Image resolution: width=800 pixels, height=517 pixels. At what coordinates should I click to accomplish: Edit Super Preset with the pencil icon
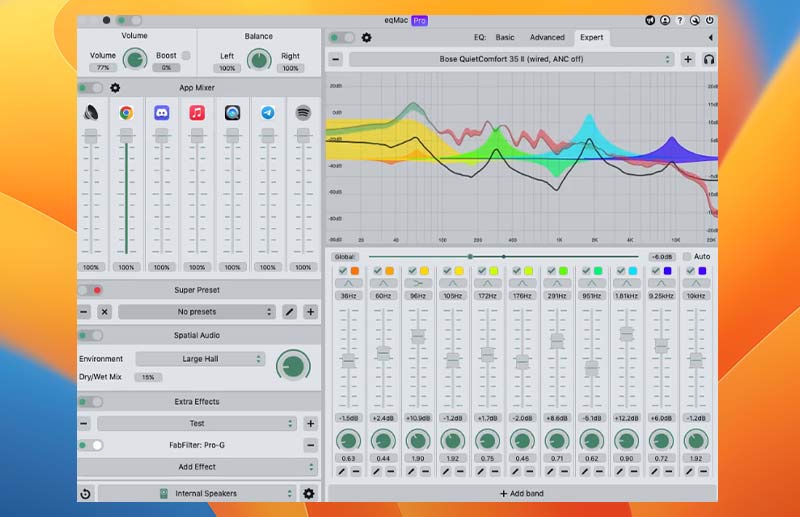[289, 312]
